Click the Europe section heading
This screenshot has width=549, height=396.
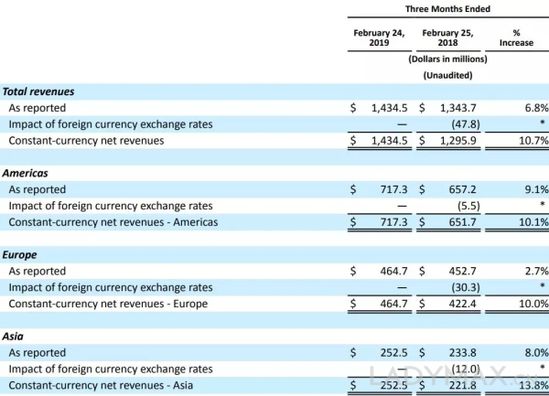pyautogui.click(x=19, y=255)
